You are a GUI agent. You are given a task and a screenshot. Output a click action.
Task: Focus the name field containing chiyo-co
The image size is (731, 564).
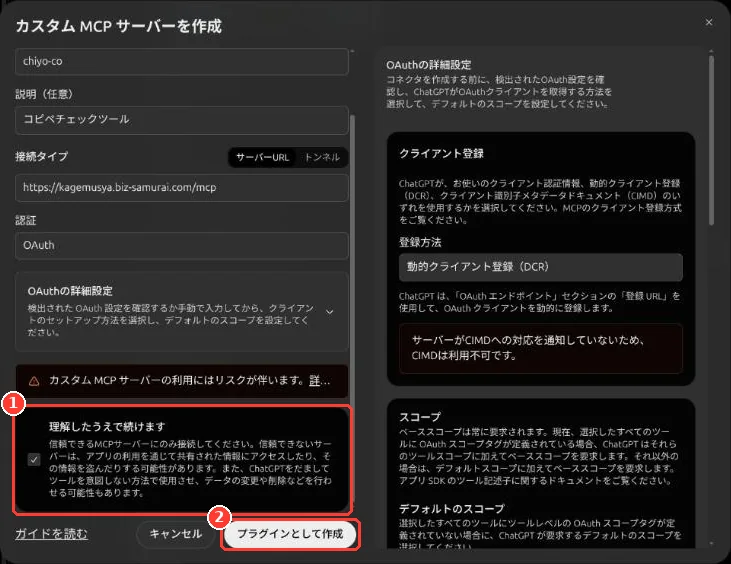pos(182,62)
